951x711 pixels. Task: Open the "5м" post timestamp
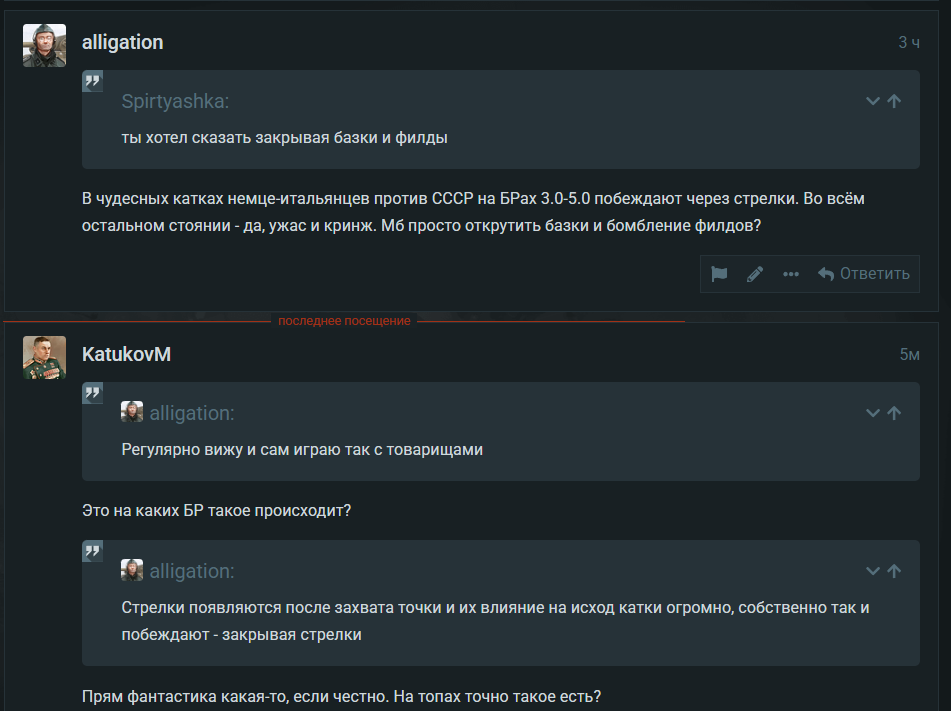point(909,354)
